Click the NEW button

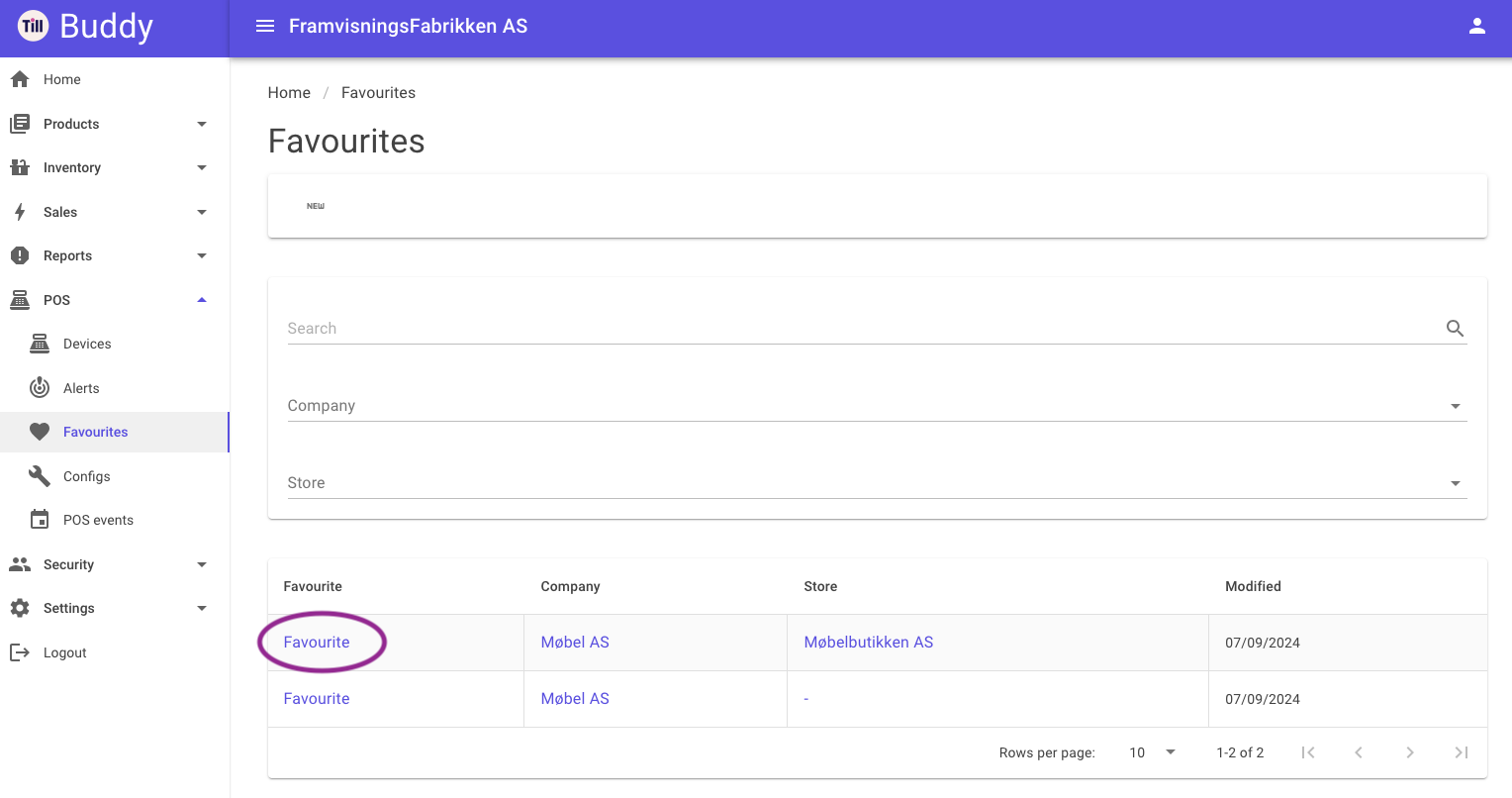316,206
